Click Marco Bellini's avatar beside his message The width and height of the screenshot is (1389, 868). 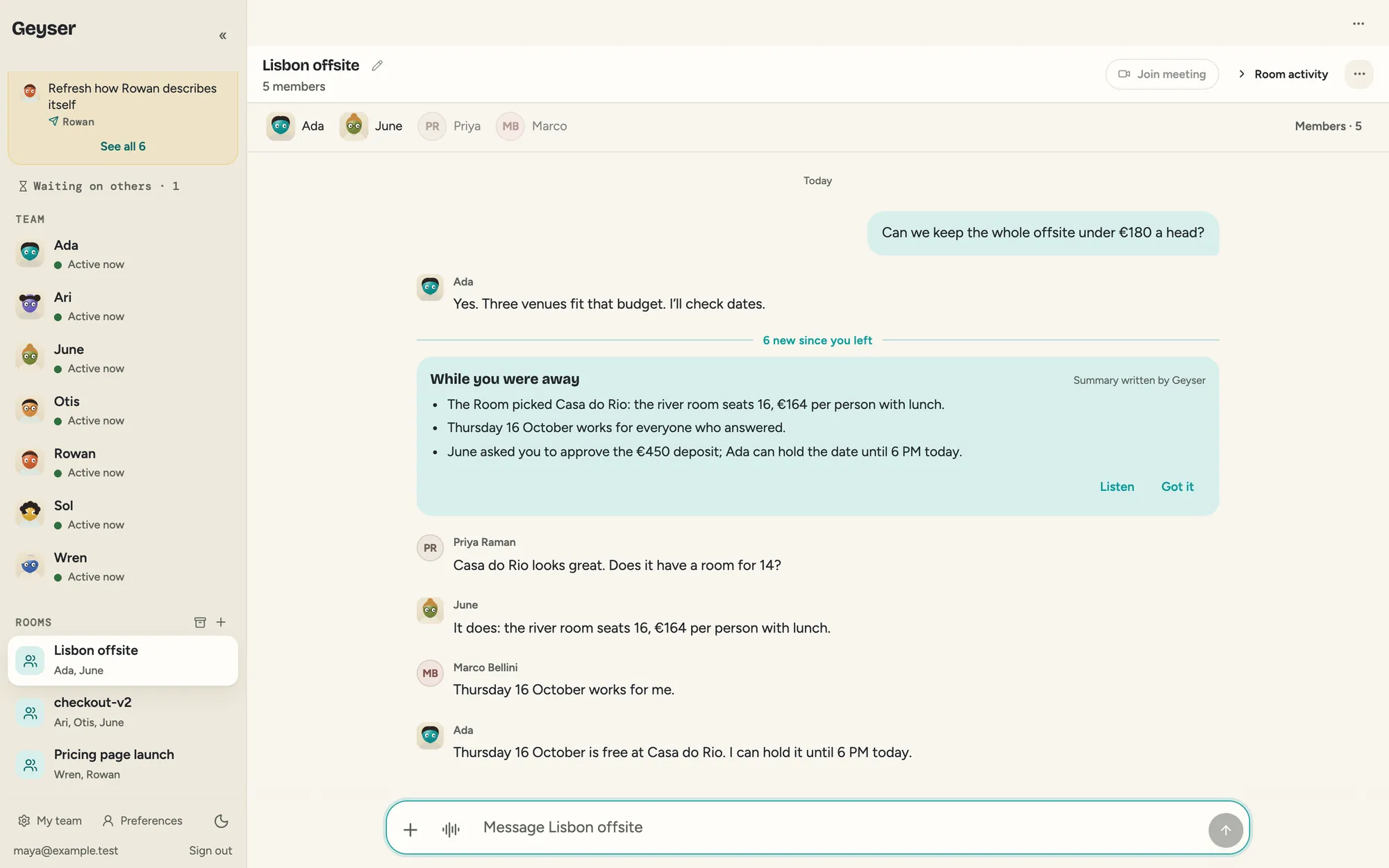pos(430,673)
